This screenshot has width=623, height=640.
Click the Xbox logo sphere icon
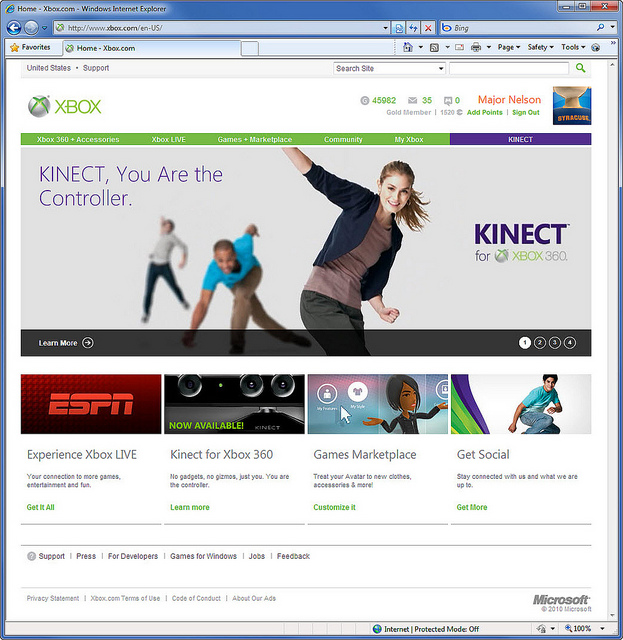39,106
